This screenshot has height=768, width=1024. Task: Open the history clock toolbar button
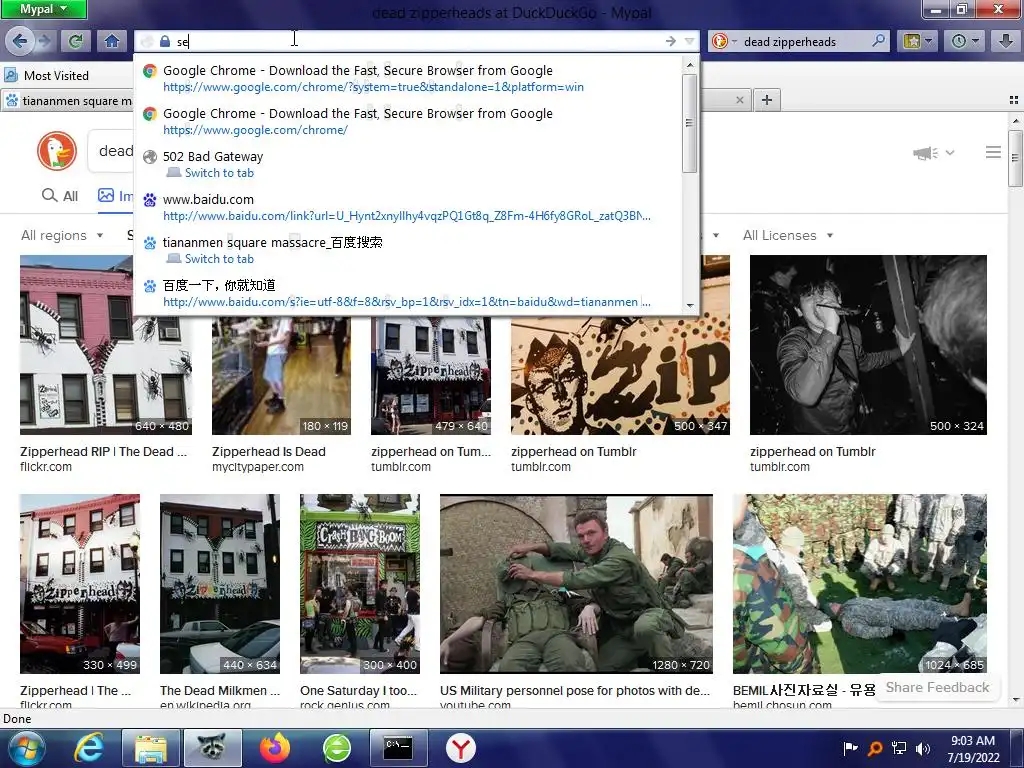tap(965, 41)
